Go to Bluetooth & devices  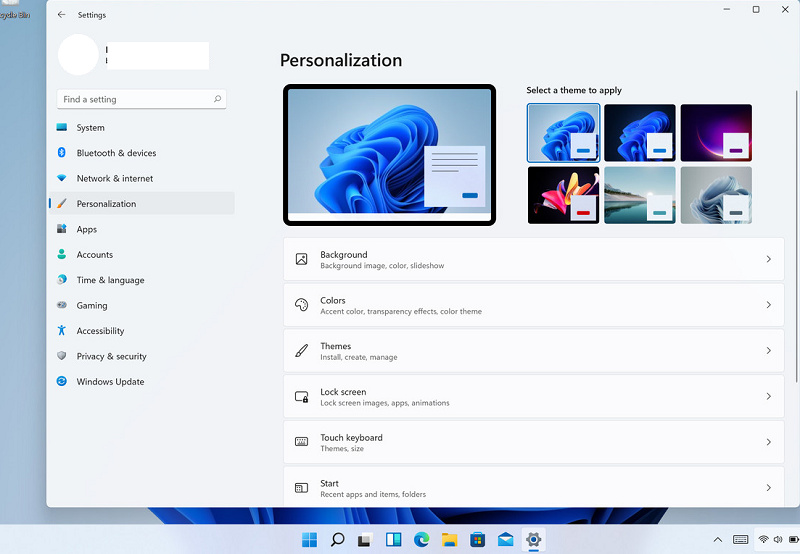coord(142,153)
